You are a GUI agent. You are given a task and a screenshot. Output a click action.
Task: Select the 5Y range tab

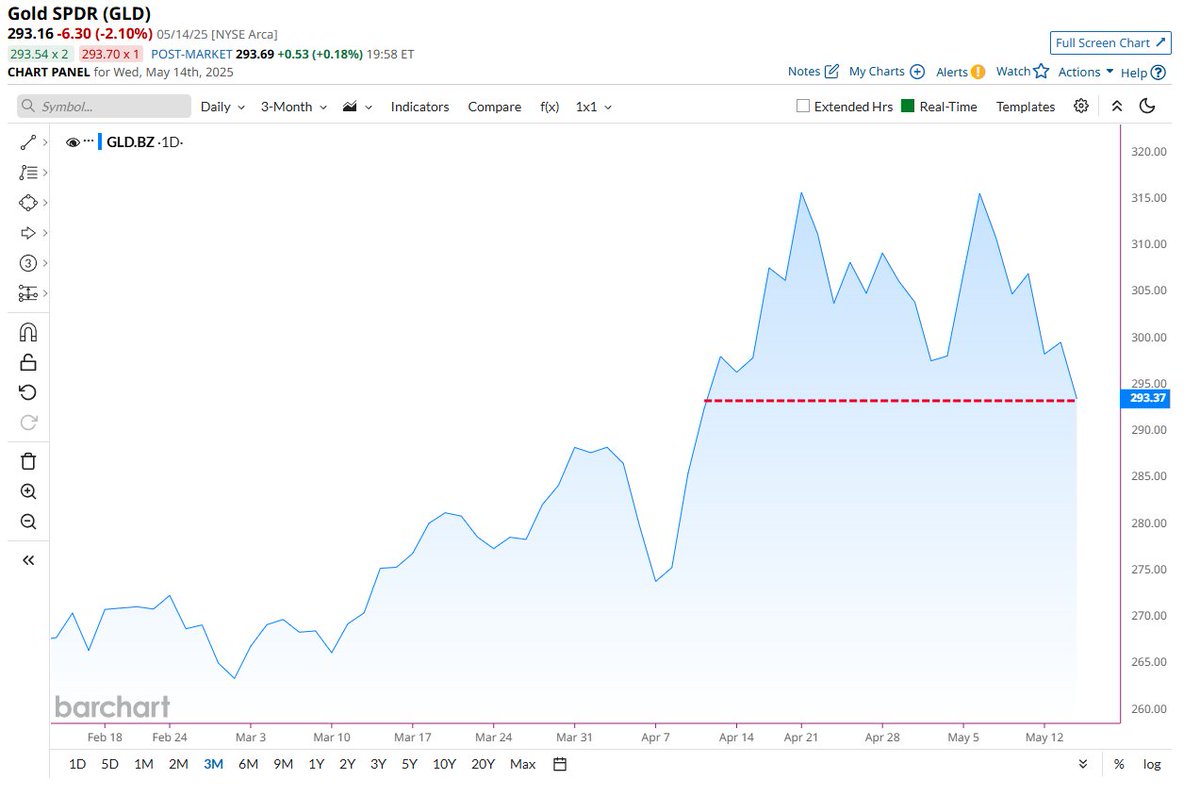pos(409,764)
